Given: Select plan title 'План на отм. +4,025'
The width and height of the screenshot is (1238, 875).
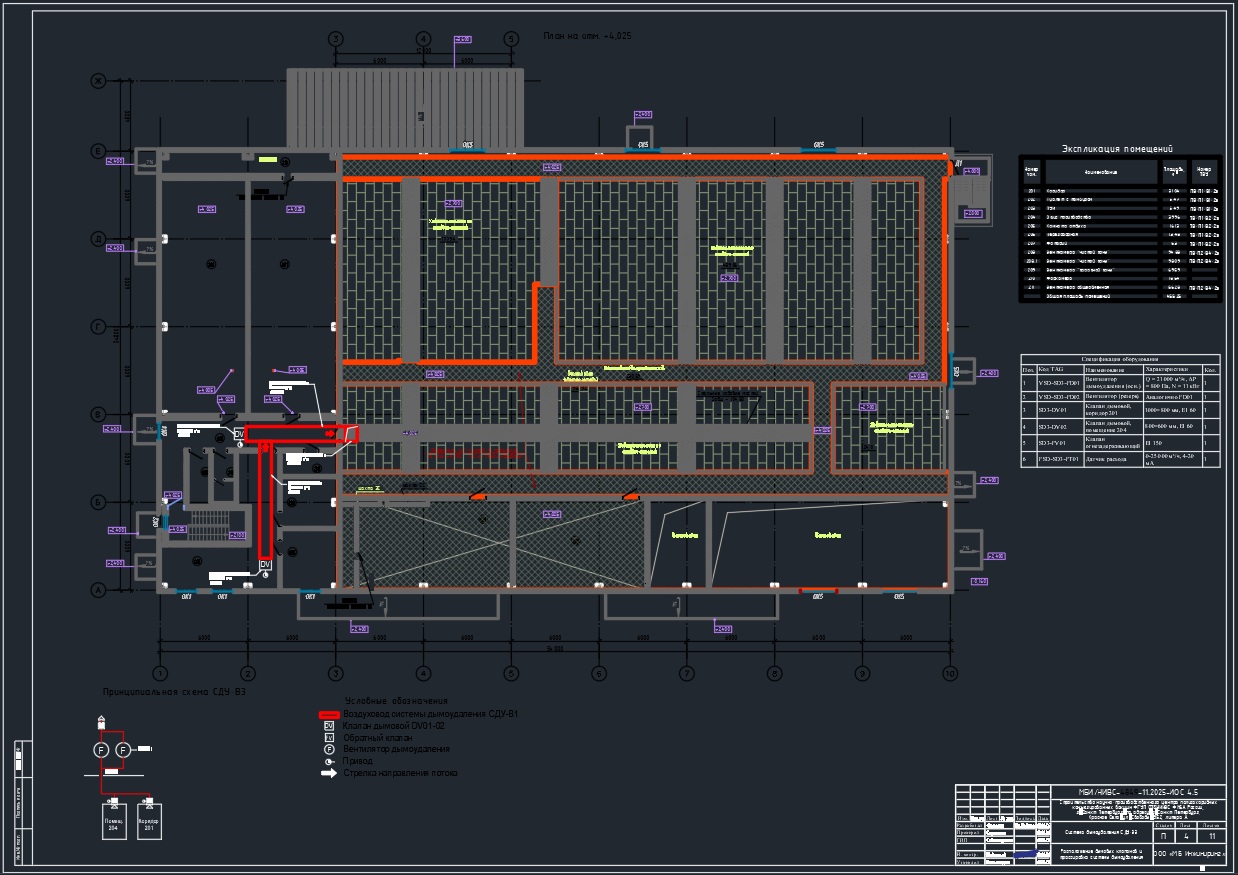Looking at the screenshot, I should pyautogui.click(x=587, y=36).
